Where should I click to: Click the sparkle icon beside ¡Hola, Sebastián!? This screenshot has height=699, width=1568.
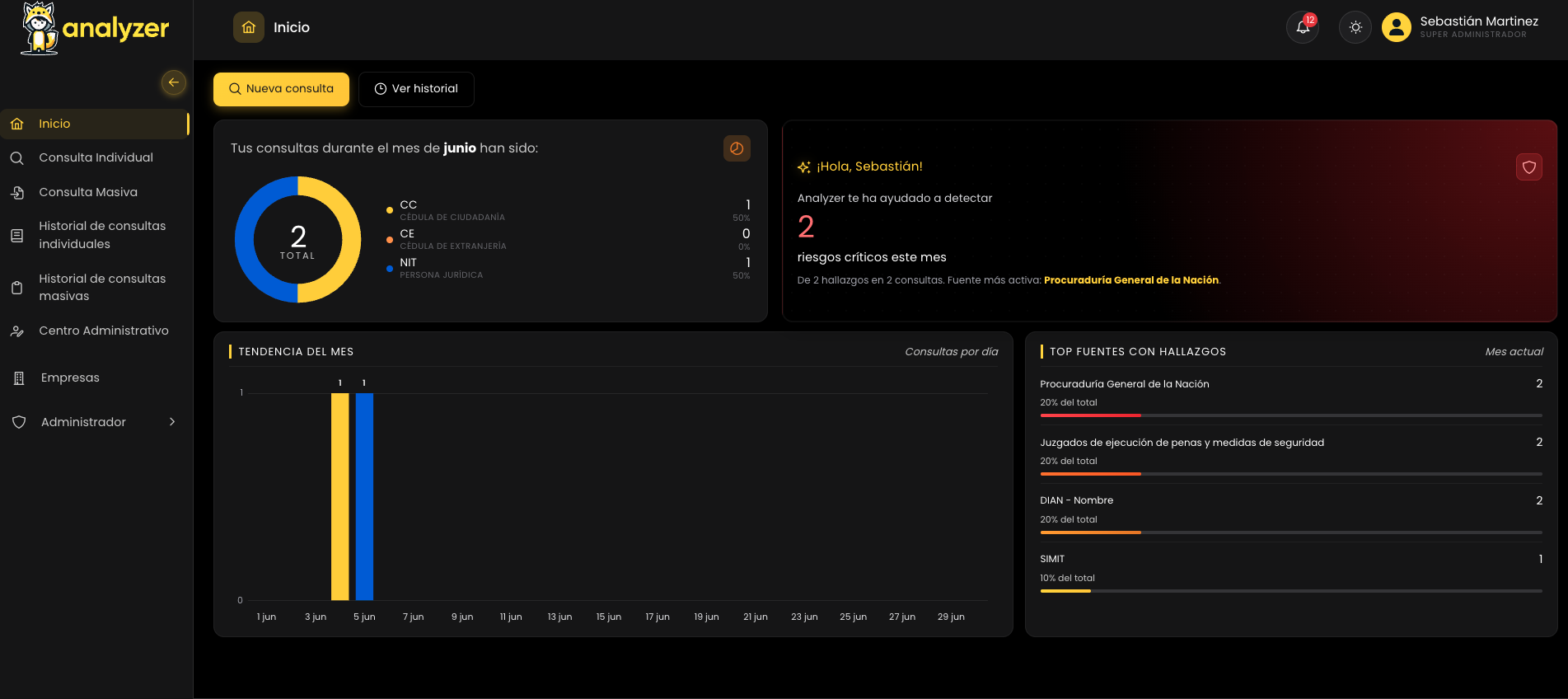[x=804, y=167]
